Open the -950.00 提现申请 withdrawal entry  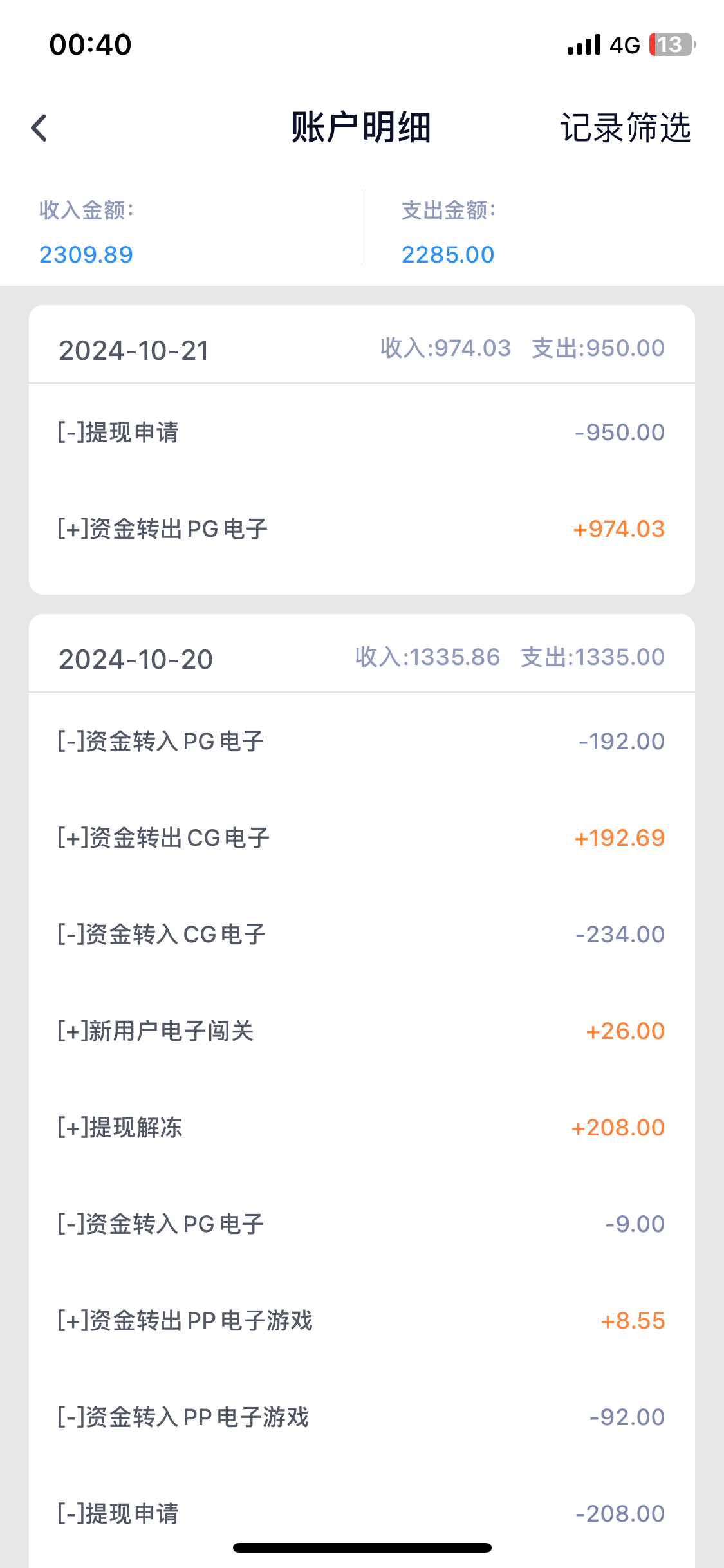coord(362,433)
